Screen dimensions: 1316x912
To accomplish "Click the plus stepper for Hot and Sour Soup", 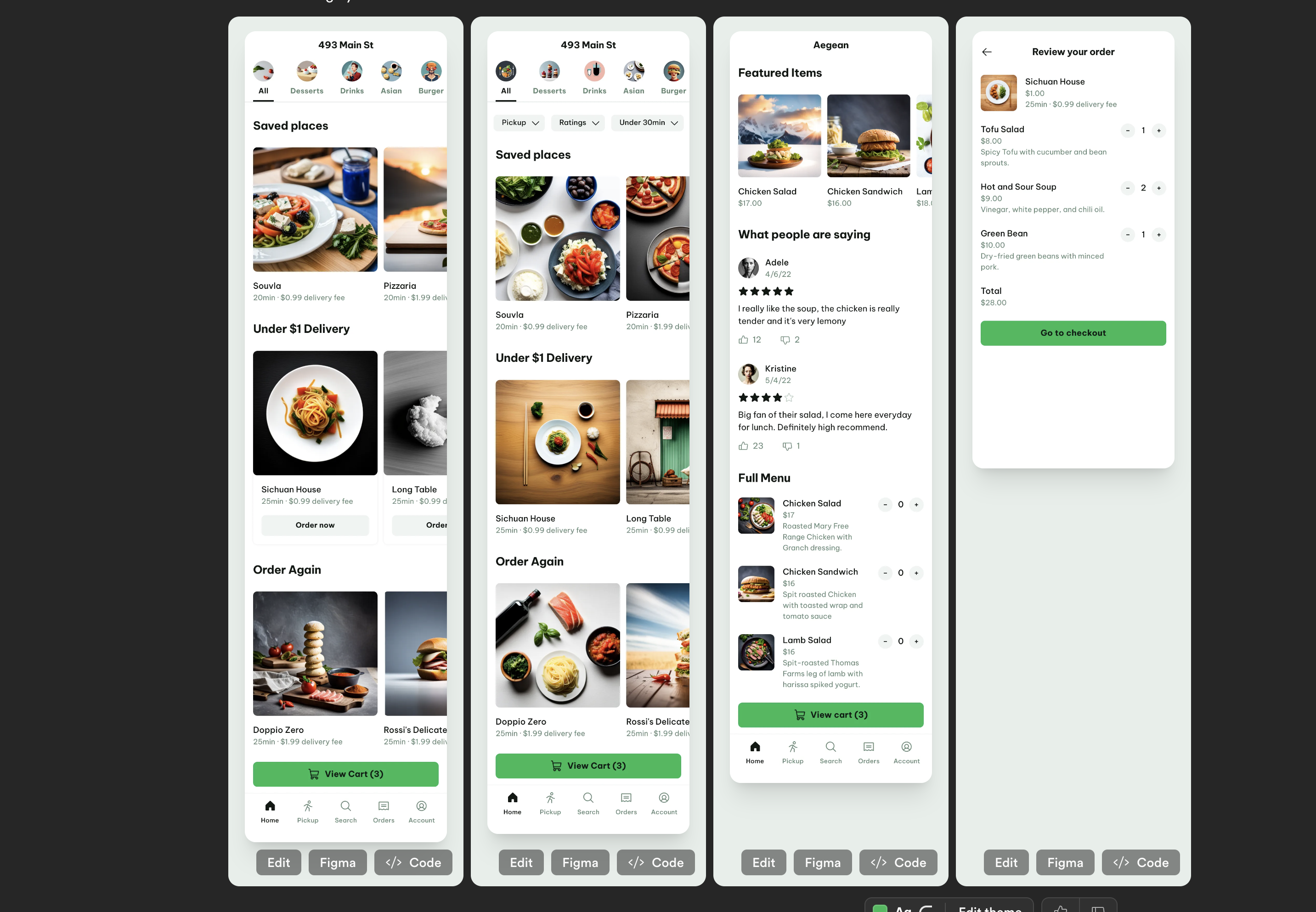I will click(1159, 188).
